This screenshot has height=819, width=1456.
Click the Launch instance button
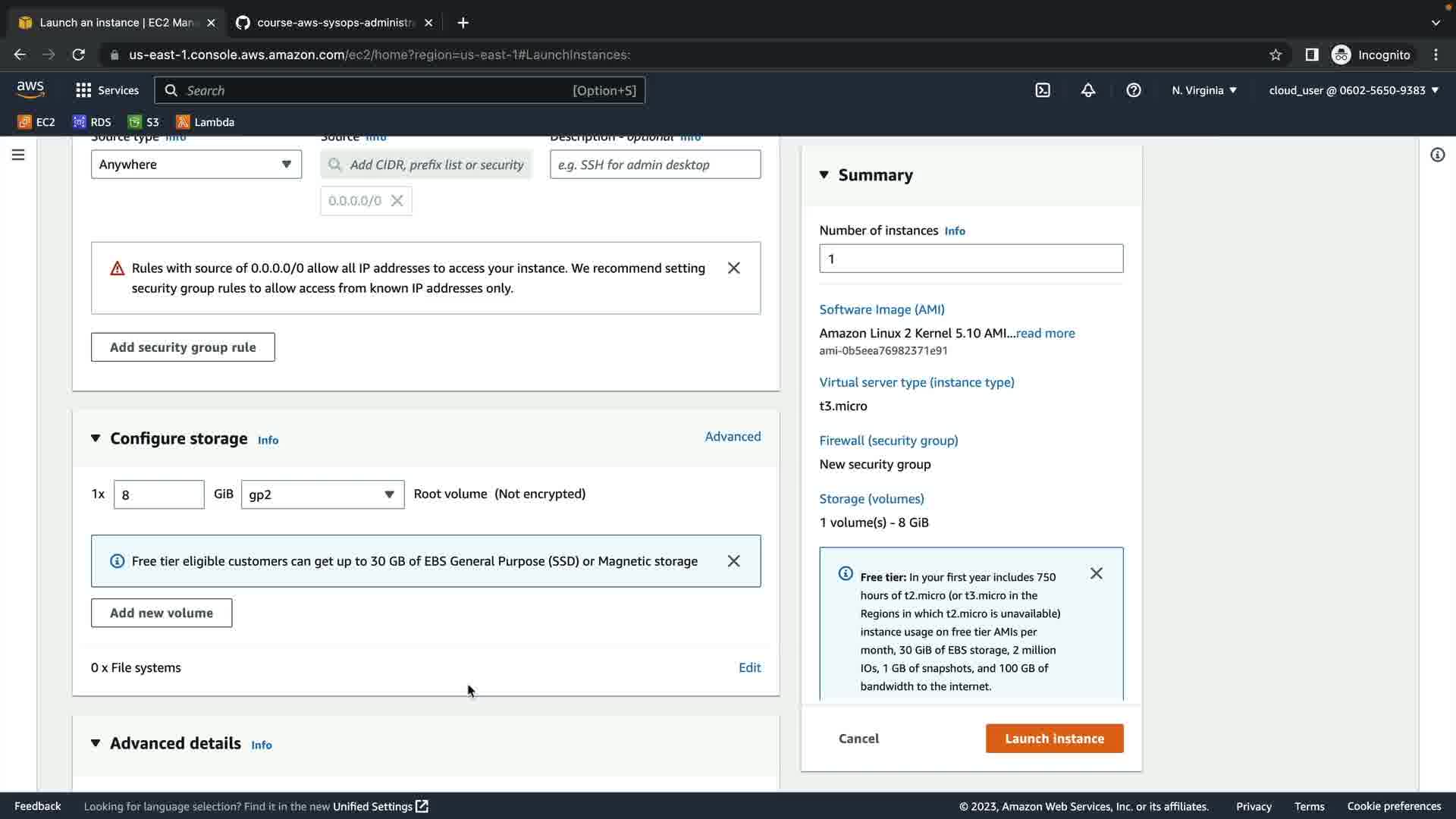[1054, 739]
